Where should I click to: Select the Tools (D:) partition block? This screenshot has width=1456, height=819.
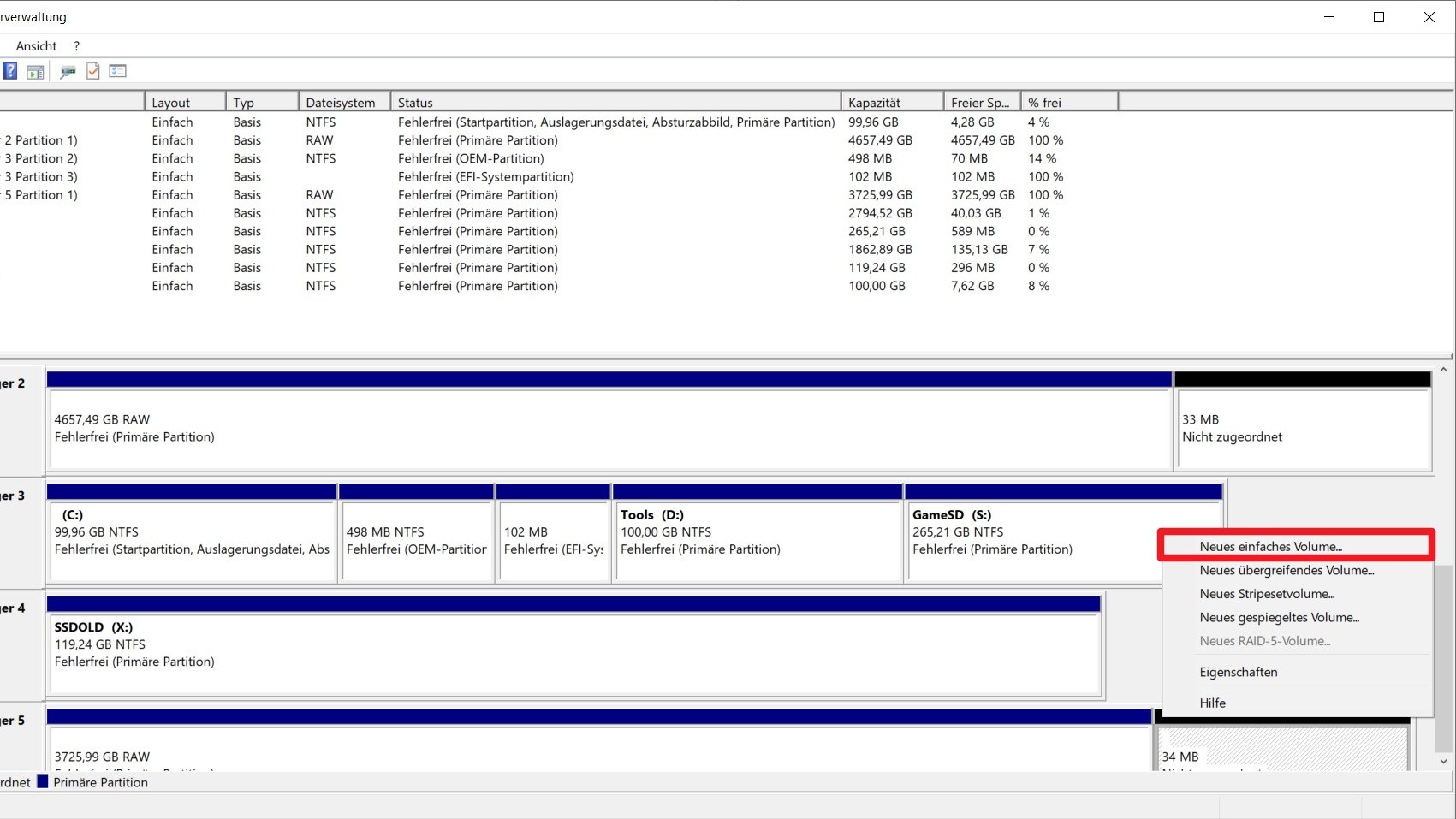coord(758,539)
